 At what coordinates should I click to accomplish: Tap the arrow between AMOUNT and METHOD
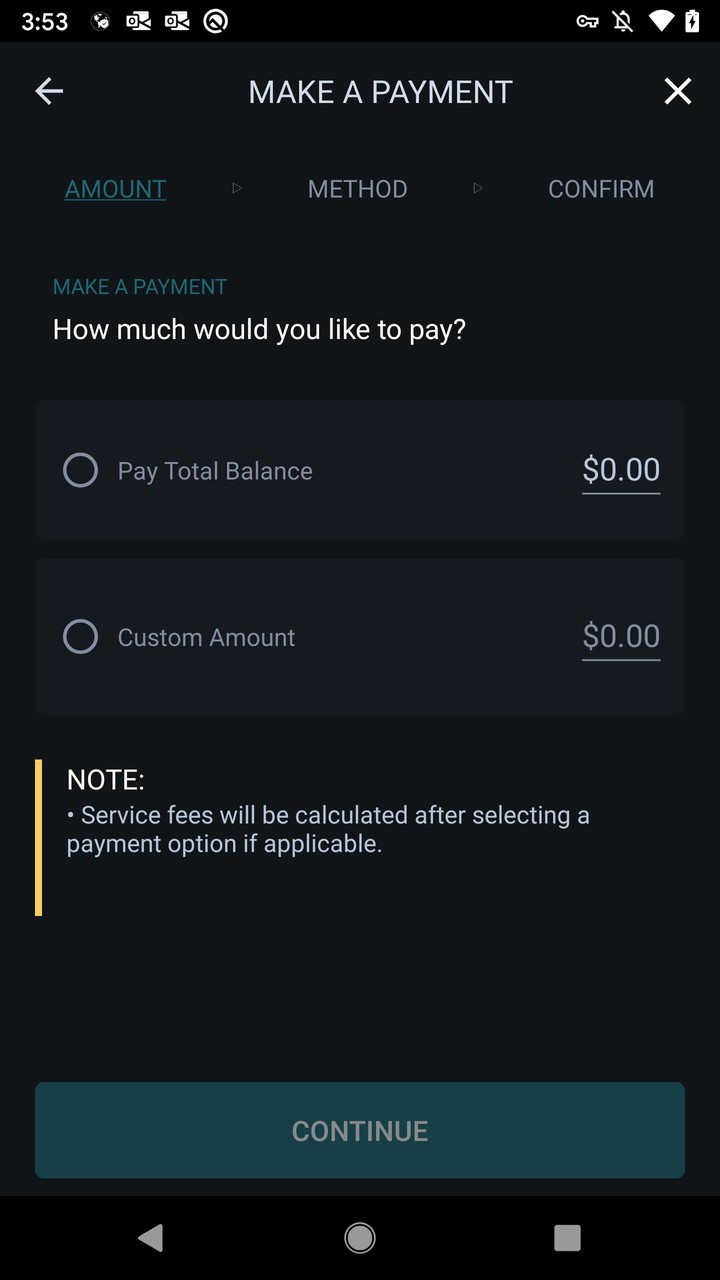237,188
